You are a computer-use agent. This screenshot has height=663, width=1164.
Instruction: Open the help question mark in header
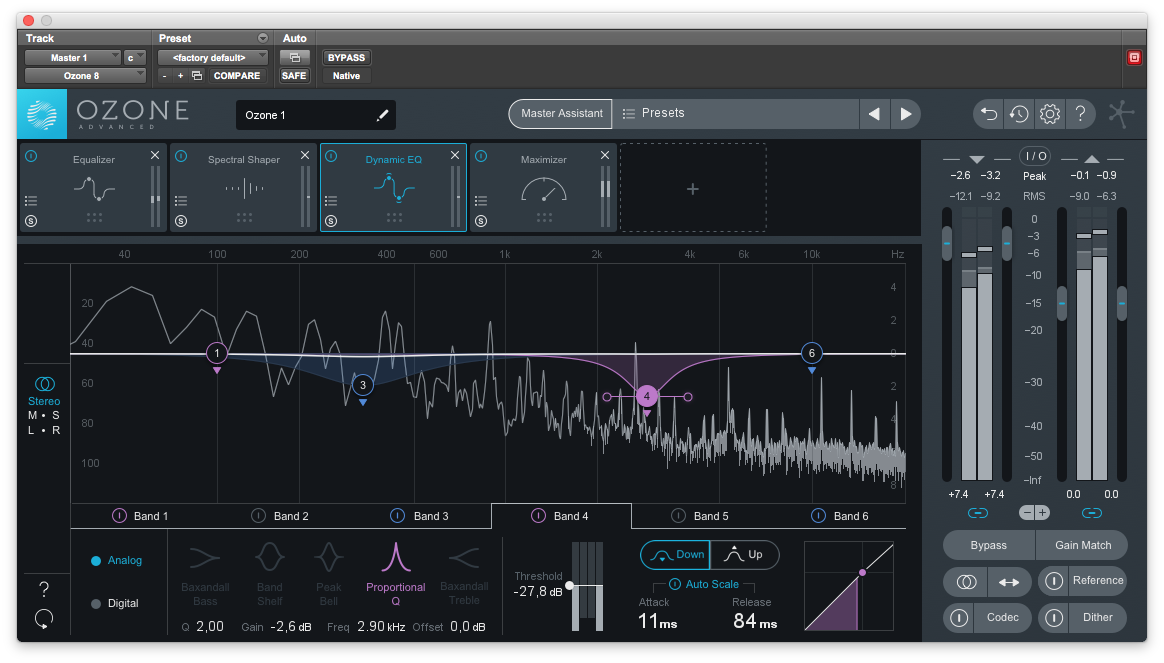[x=1080, y=114]
